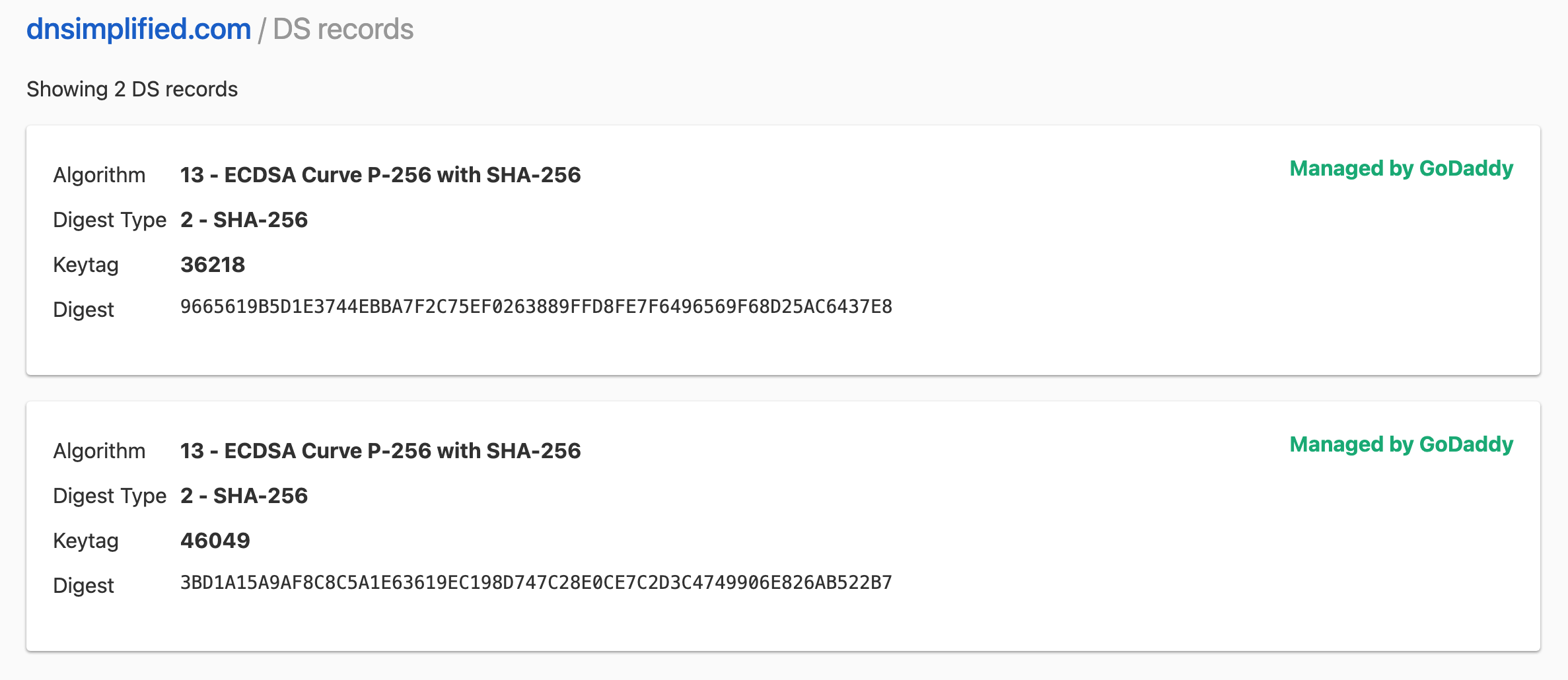Screen dimensions: 1568x680
Task: Click the Algorithm value in the second record
Action: click(x=381, y=450)
